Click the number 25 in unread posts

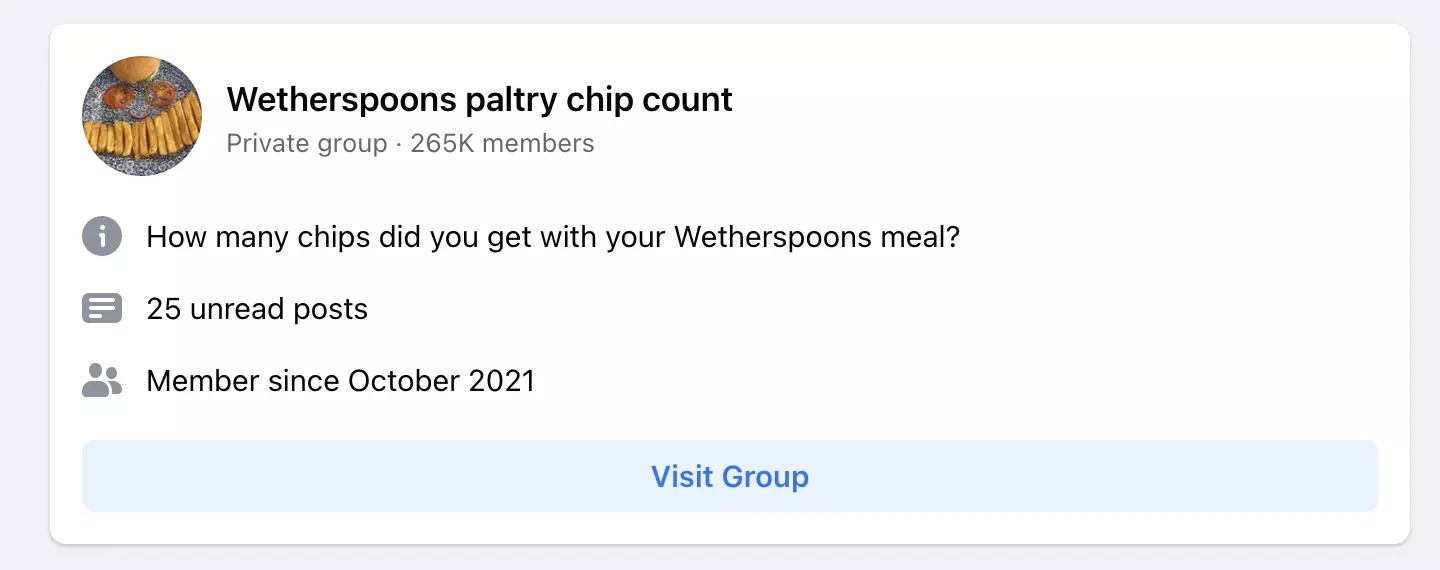pyautogui.click(x=163, y=309)
